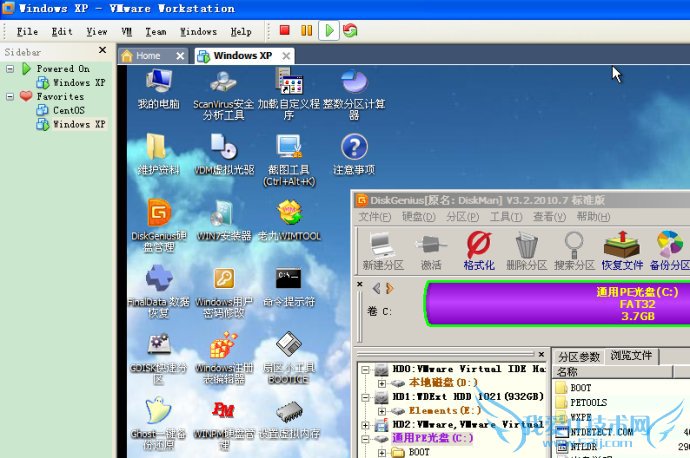The height and width of the screenshot is (458, 690).
Task: Click the red Stop (power off) button
Action: click(x=285, y=31)
